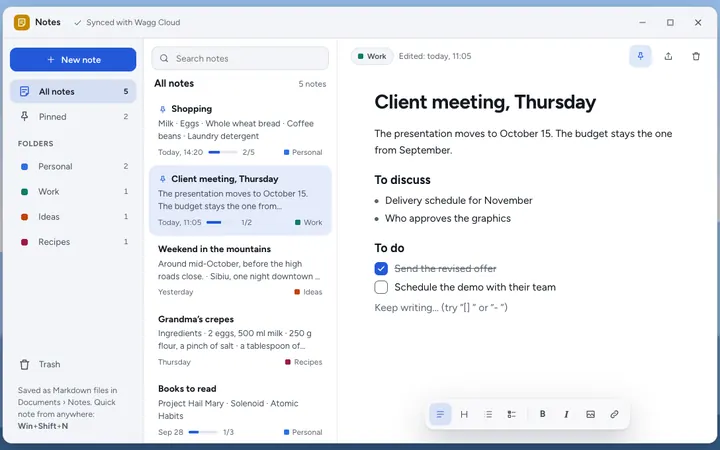This screenshot has height=450, width=720.
Task: Click the magnifier icon in search box
Action: click(164, 58)
